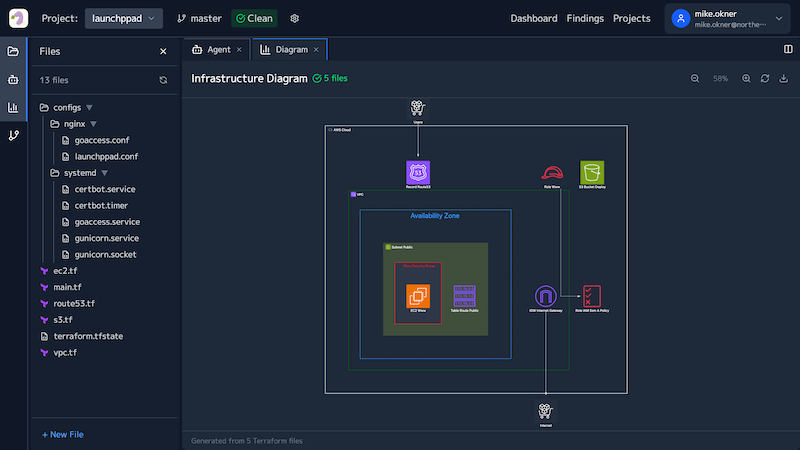Open the Agent panel in left sidebar
This screenshot has height=450, width=800.
(13, 79)
